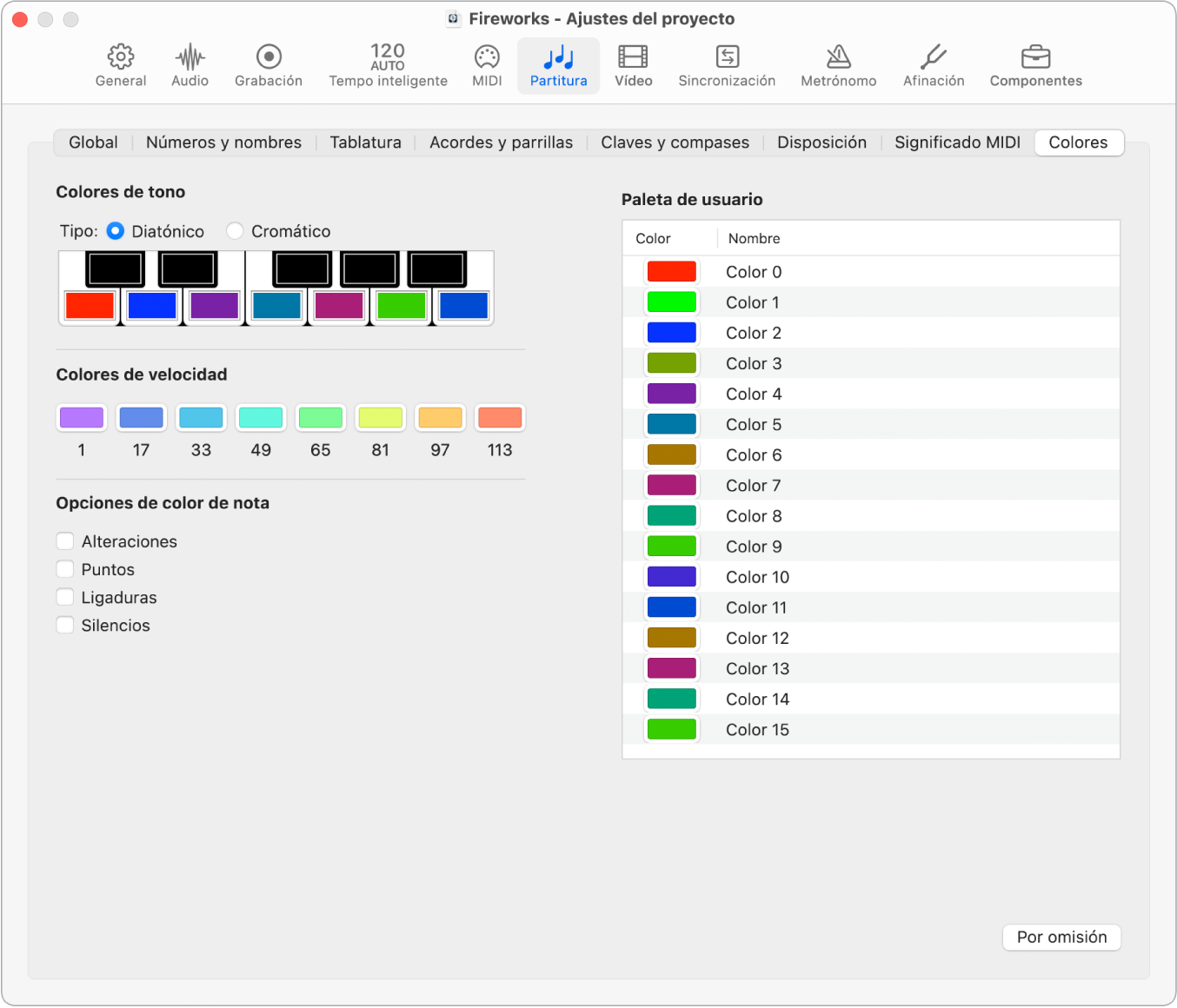Image resolution: width=1177 pixels, height=1008 pixels.
Task: Click the red Color 0 swatch
Action: (672, 272)
